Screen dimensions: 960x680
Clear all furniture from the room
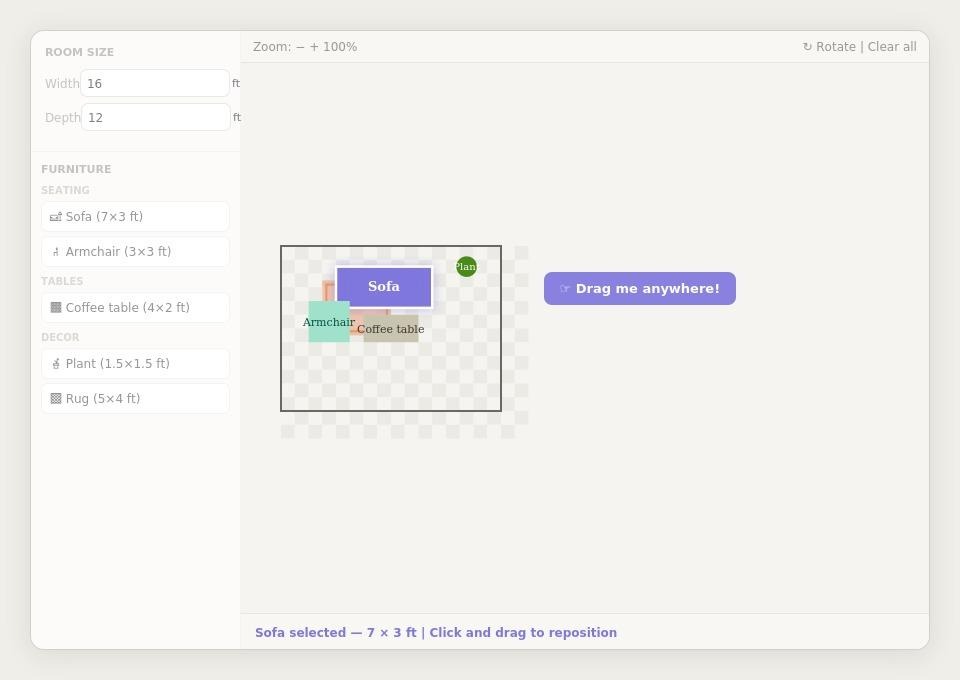892,47
